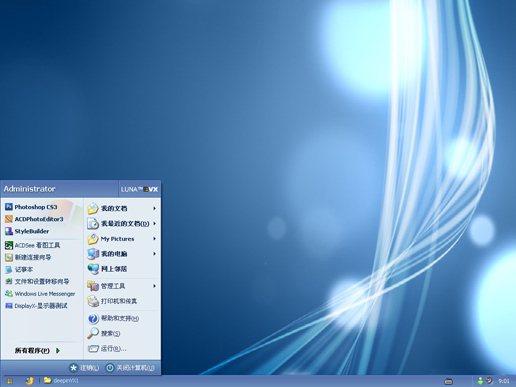Open ACDSee 看图工具 image viewer
The image size is (516, 387).
[x=33, y=245]
